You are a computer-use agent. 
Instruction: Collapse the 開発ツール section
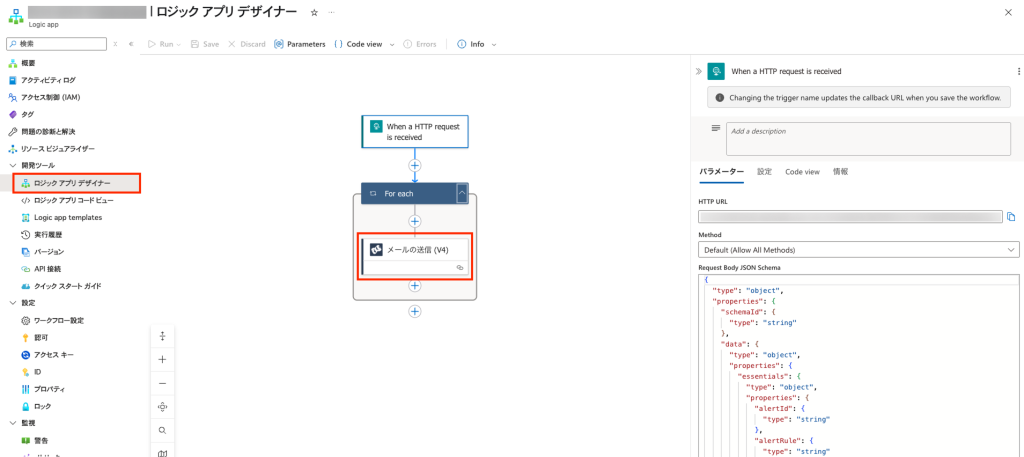point(12,166)
